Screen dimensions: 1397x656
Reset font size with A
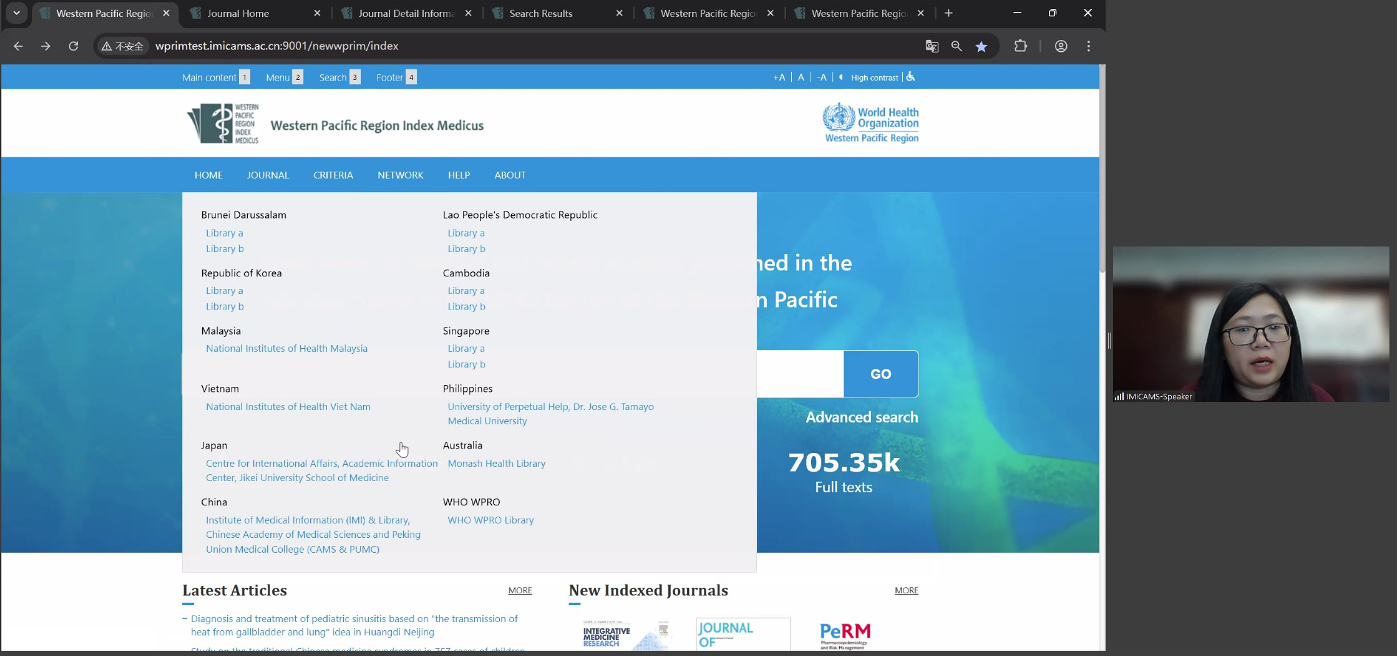801,77
